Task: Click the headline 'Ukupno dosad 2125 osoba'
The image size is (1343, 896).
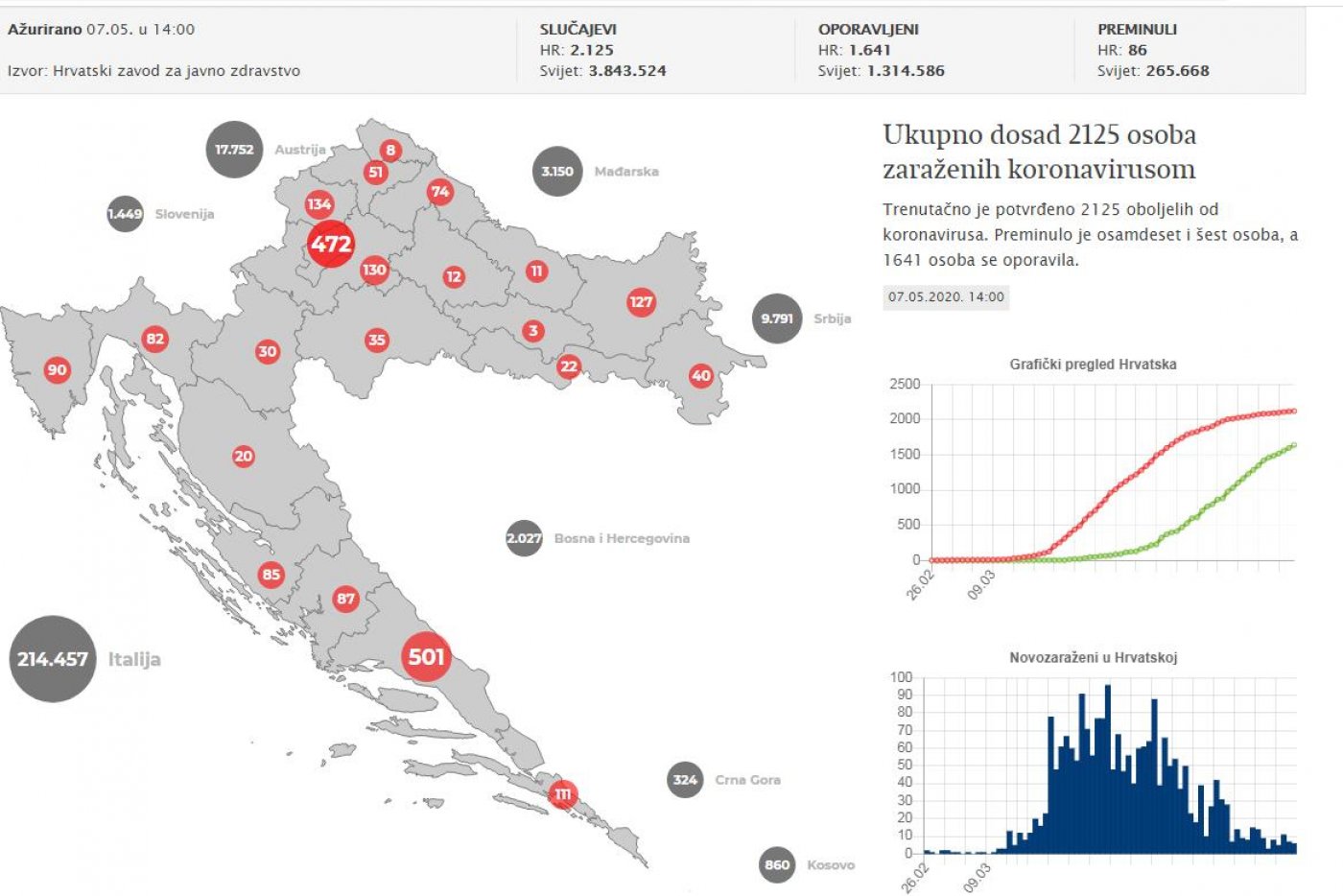Action: coord(1040,134)
